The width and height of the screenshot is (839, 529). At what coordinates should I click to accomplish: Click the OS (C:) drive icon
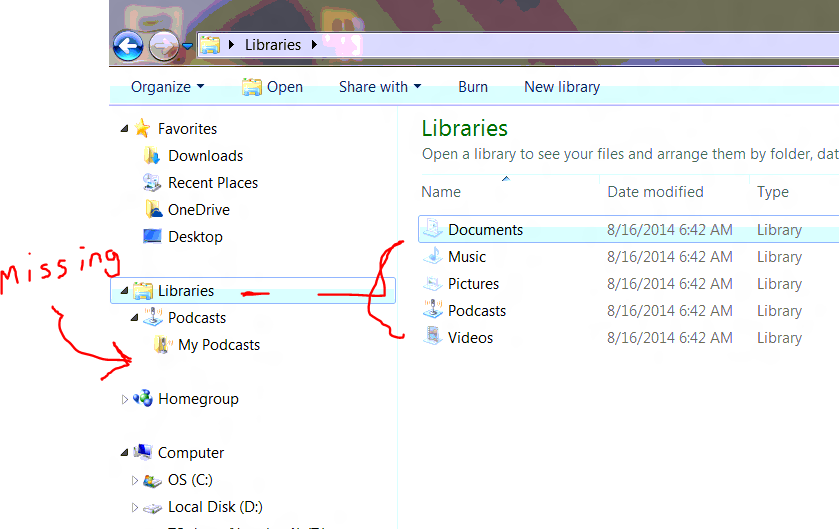click(152, 480)
